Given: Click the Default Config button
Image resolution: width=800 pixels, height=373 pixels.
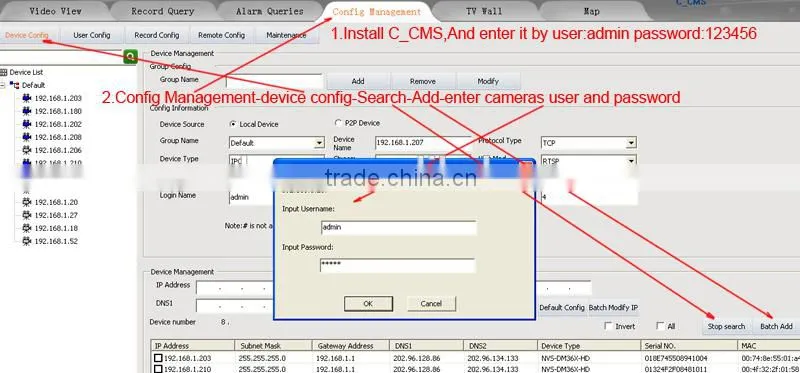Looking at the screenshot, I should 562,308.
